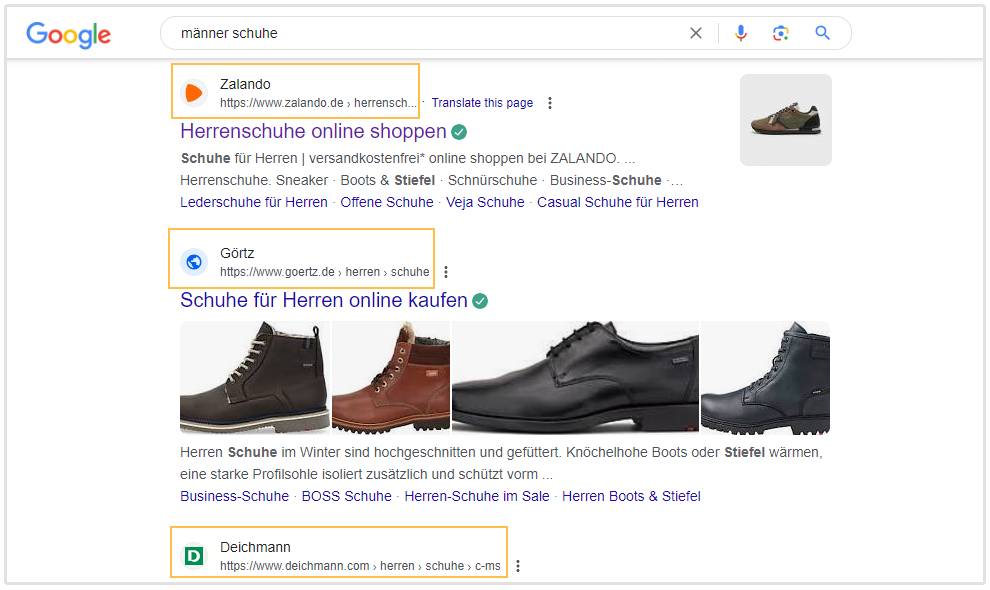The height and width of the screenshot is (590, 990).
Task: Click the Herren Boots & Stiefel sitelink
Action: pos(630,496)
